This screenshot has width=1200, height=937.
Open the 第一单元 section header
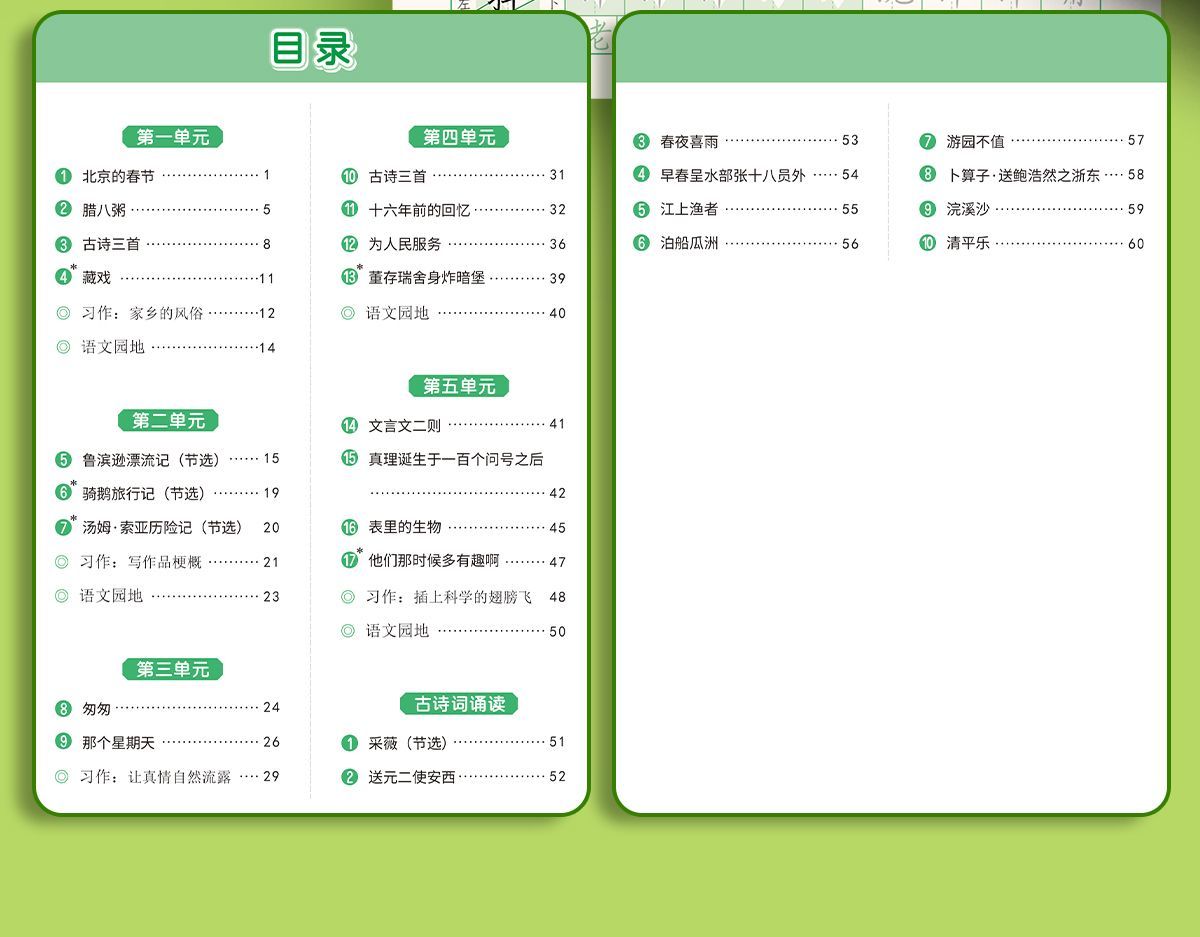[x=173, y=137]
